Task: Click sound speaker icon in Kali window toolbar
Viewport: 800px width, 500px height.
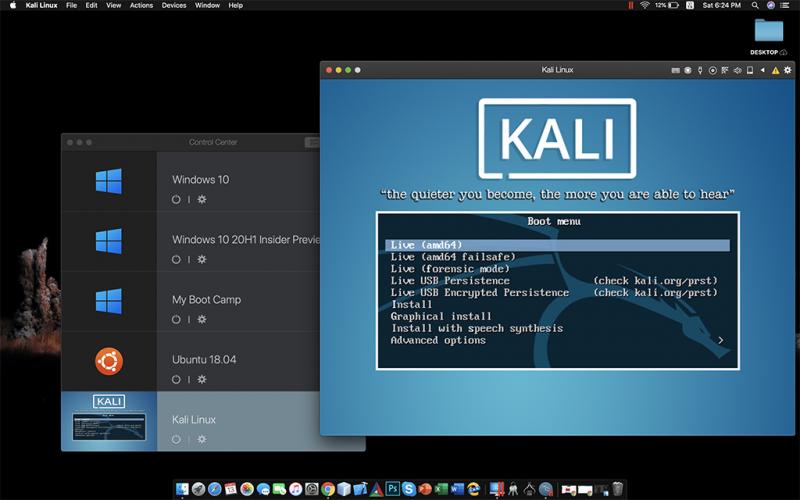Action: (x=737, y=70)
